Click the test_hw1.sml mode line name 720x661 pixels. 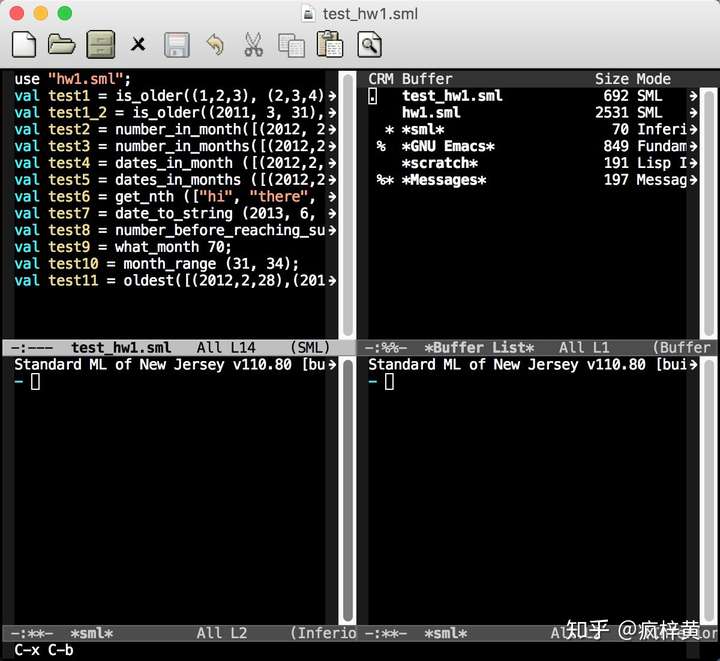(x=121, y=347)
